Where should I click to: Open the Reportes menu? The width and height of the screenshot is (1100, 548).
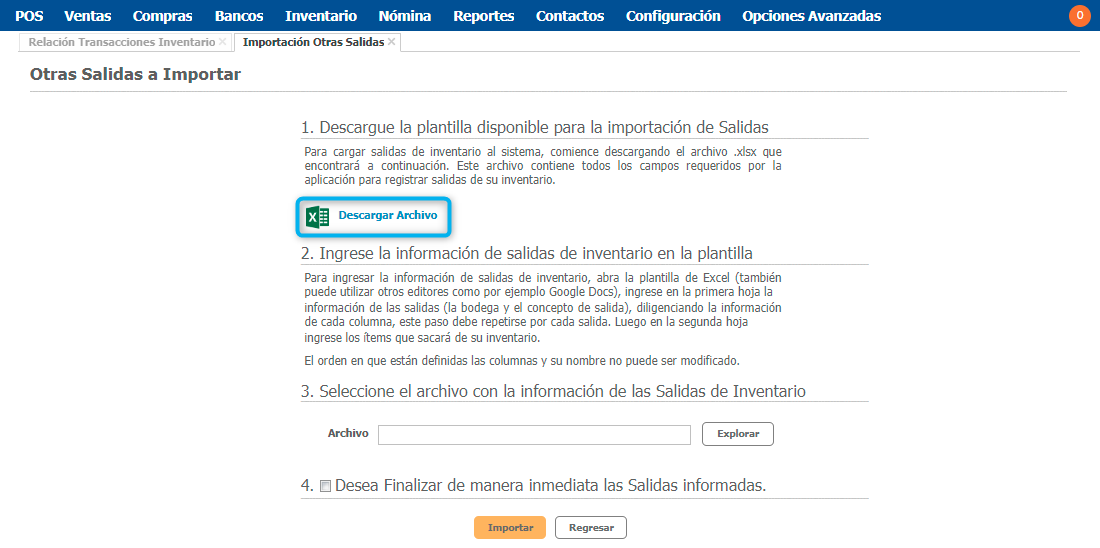coord(483,16)
